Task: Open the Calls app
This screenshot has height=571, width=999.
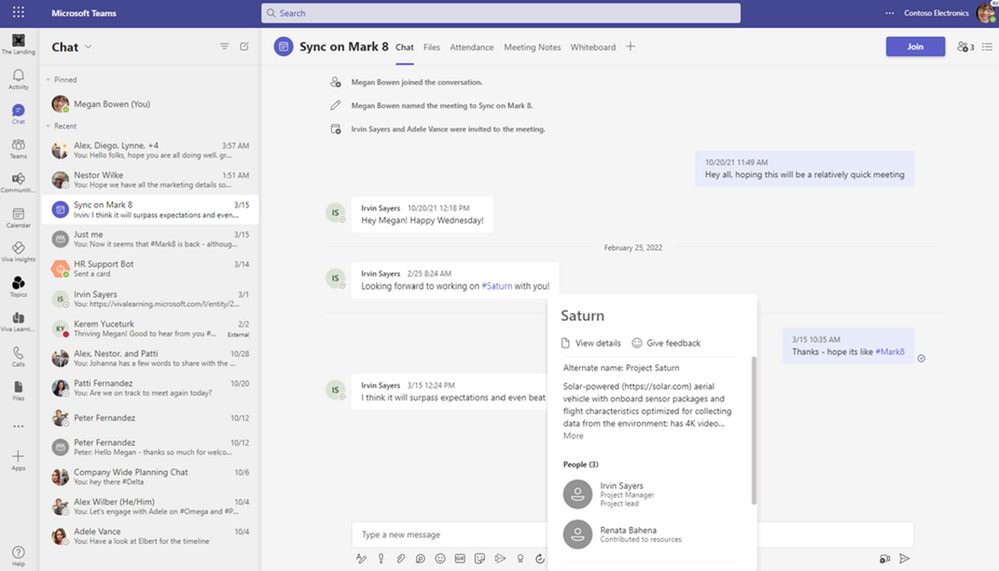Action: [x=18, y=356]
